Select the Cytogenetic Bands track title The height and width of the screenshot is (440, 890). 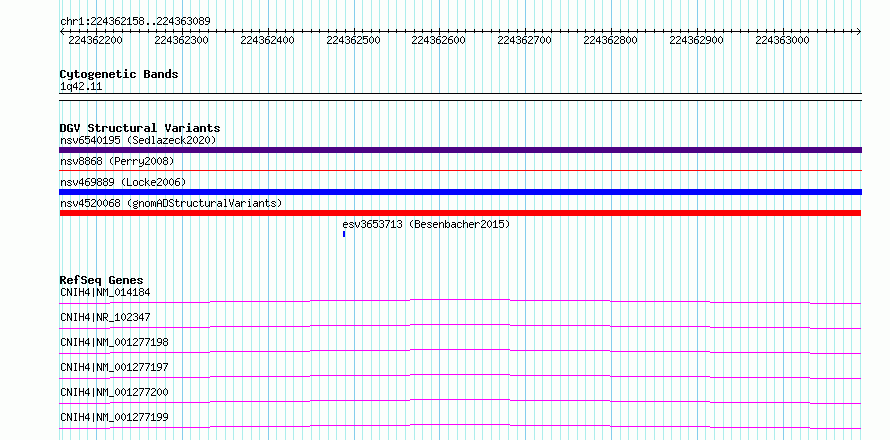[119, 74]
